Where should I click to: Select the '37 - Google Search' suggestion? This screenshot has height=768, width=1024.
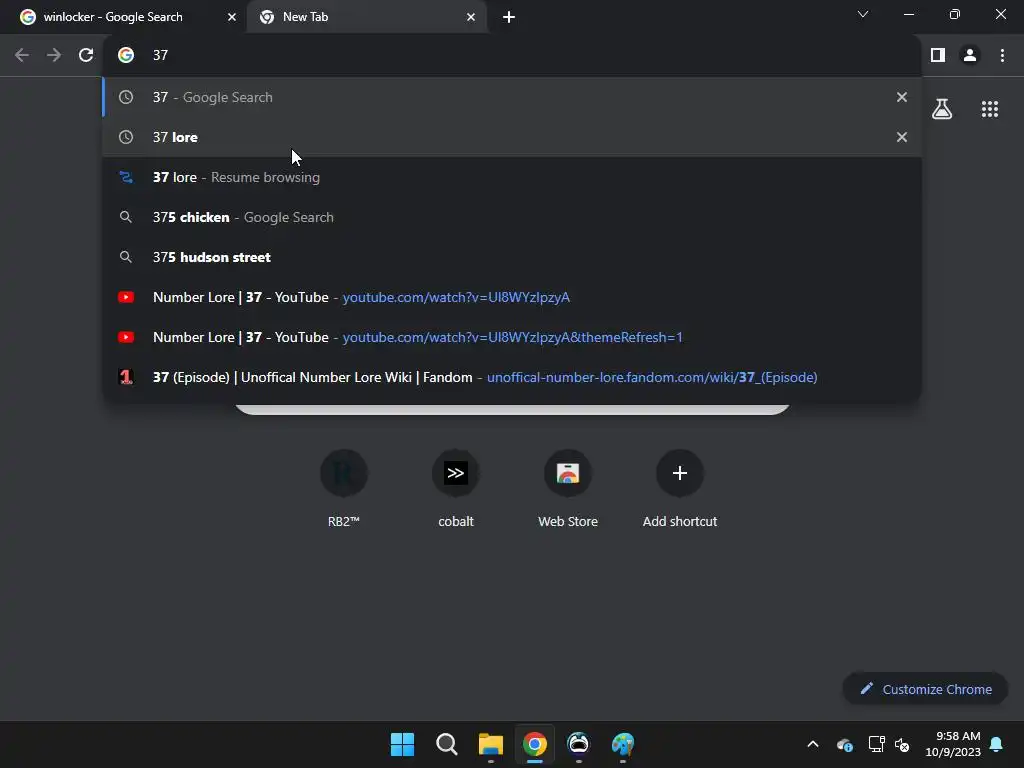coord(512,97)
